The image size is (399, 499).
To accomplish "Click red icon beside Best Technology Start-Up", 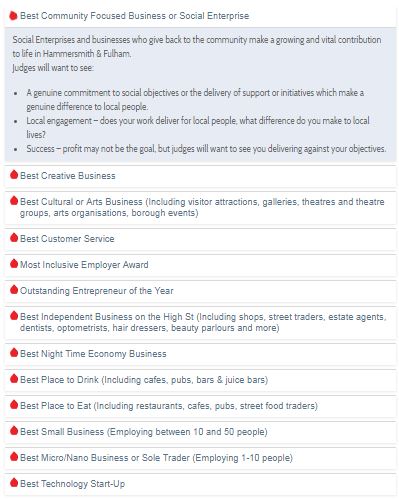I will (14, 482).
